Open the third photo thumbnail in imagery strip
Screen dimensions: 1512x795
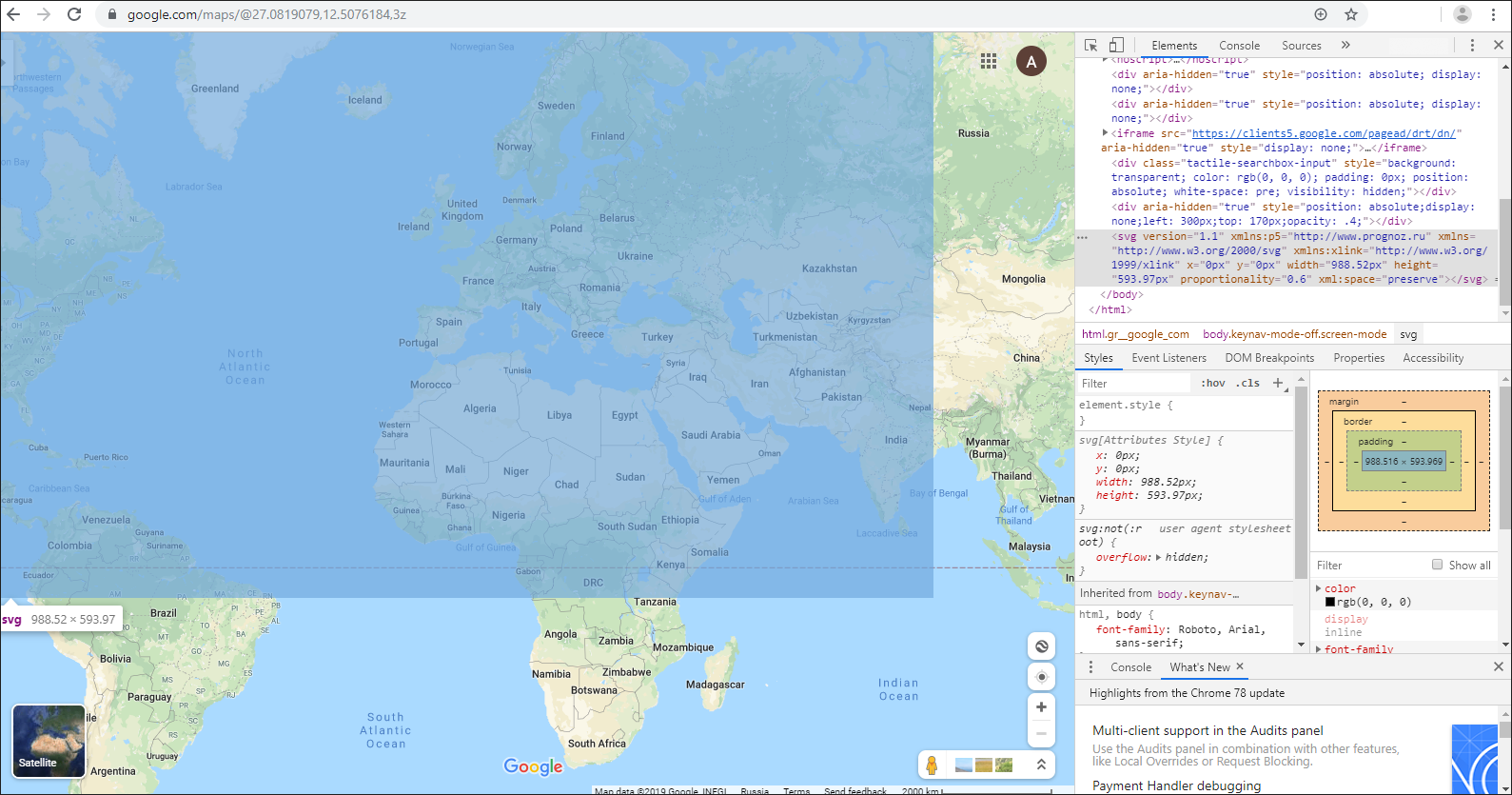[1004, 765]
